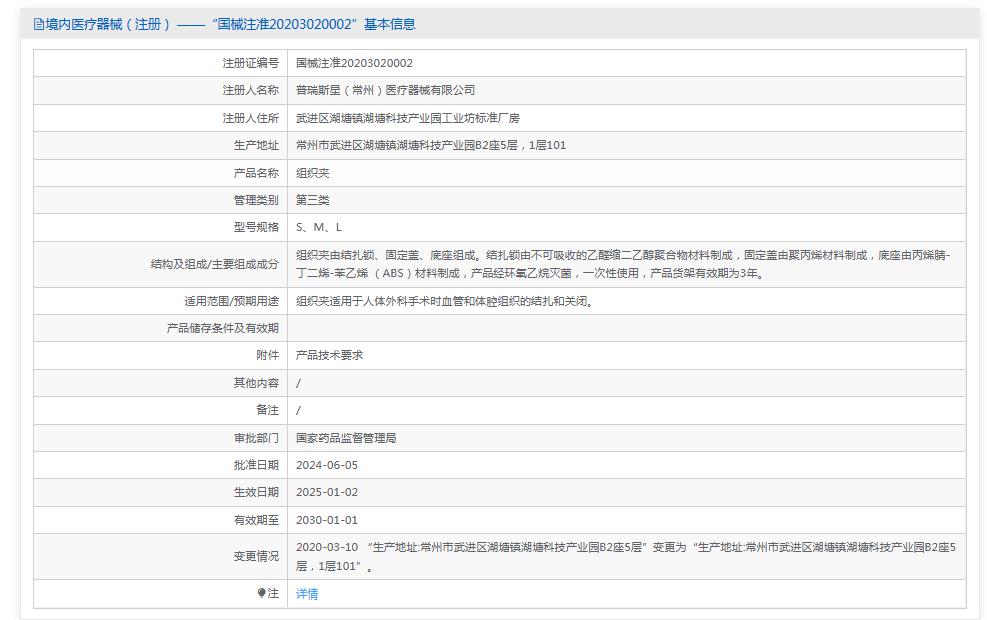Click the label 备注
This screenshot has height=620, width=987.
point(268,410)
